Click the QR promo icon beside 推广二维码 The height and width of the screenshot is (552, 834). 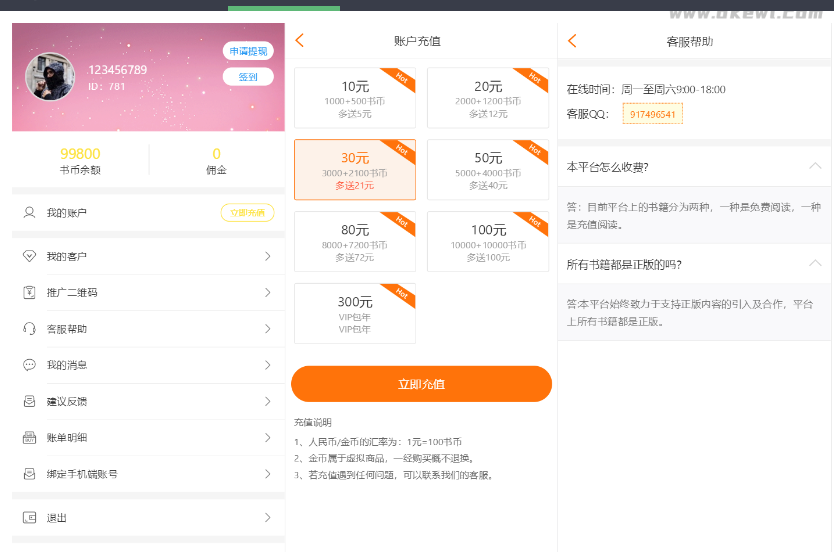(x=29, y=292)
